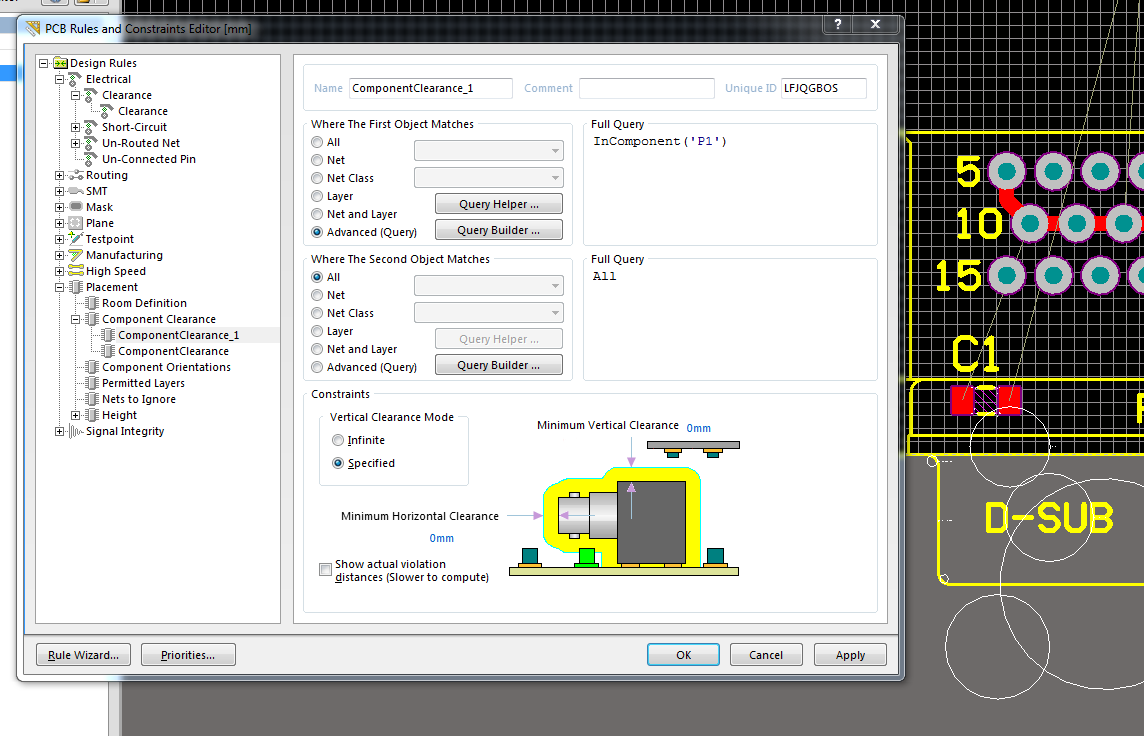Screen dimensions: 1144x736
Task: Select Infinite vertical clearance mode
Action: tap(338, 440)
